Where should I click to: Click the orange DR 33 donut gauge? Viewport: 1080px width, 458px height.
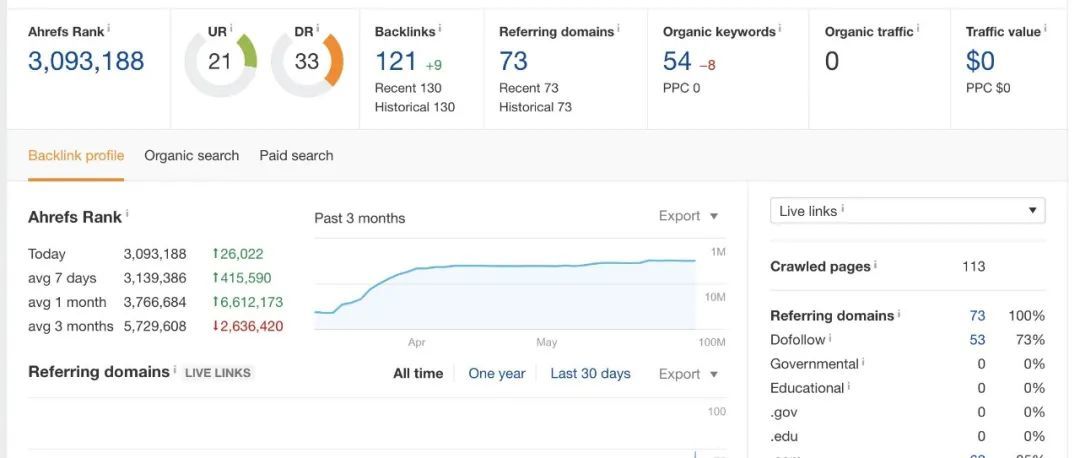pos(307,62)
